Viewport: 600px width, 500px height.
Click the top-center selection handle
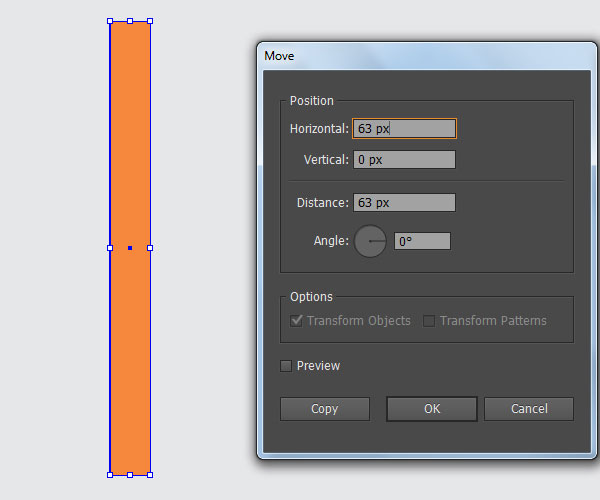(x=130, y=21)
